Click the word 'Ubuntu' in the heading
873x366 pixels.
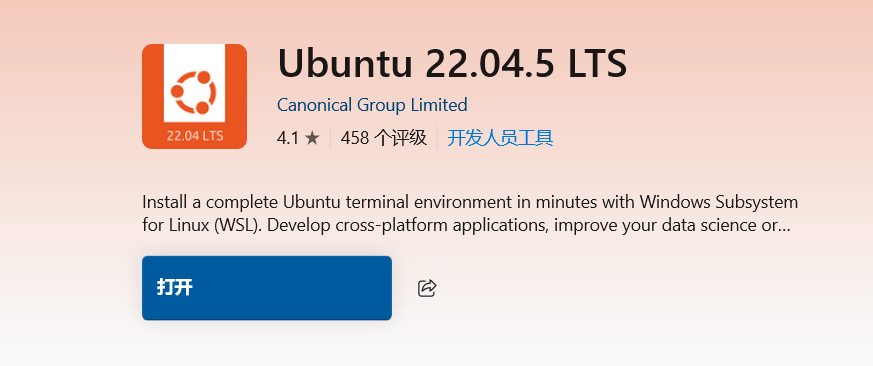click(x=345, y=63)
